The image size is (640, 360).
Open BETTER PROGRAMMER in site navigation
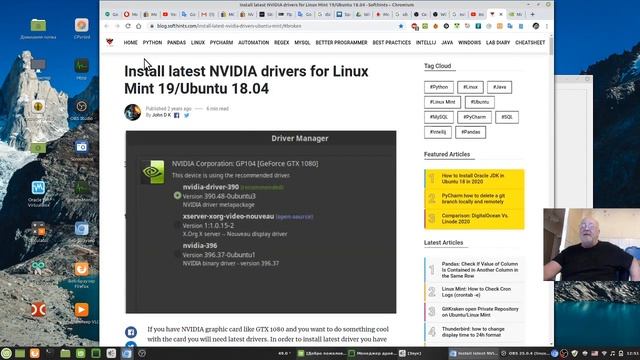click(341, 42)
